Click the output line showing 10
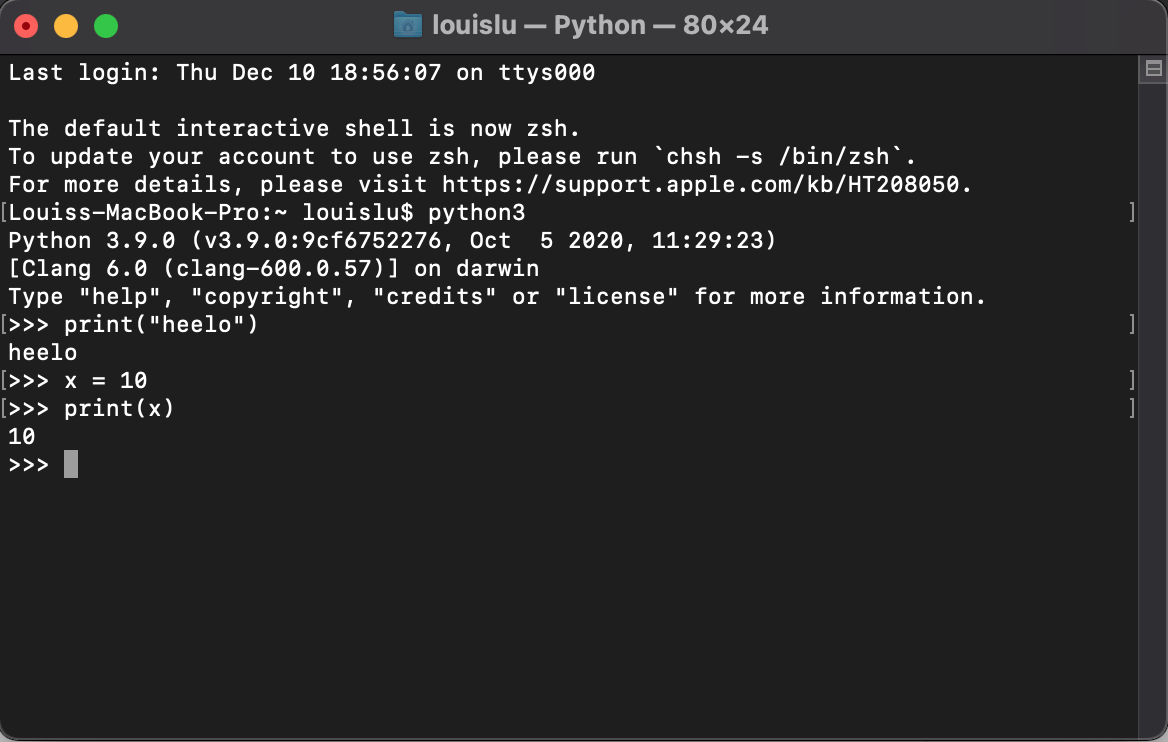This screenshot has height=742, width=1168. tap(22, 437)
